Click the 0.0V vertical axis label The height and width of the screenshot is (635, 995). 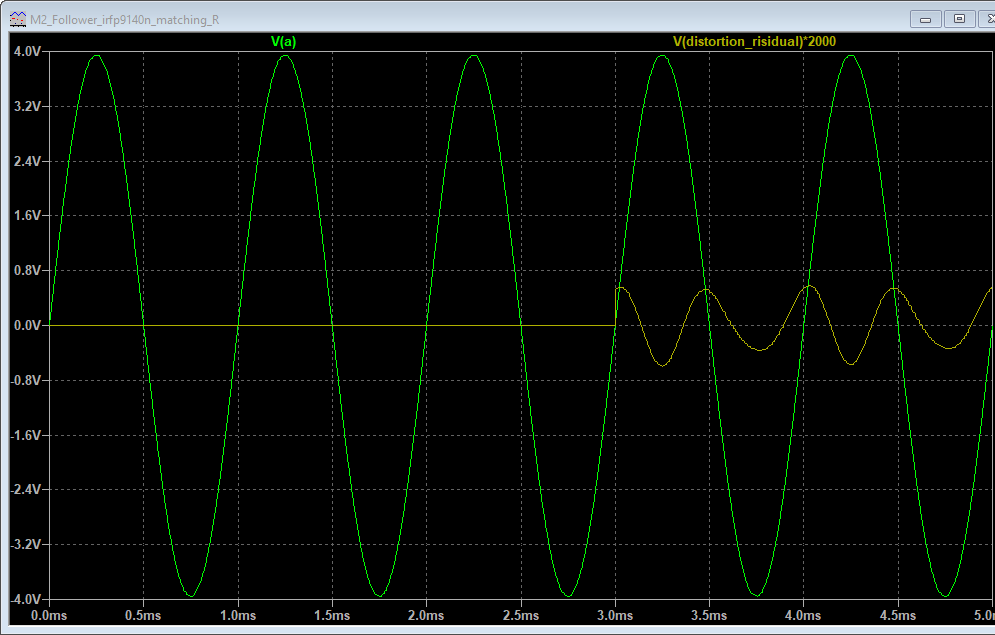[x=27, y=325]
